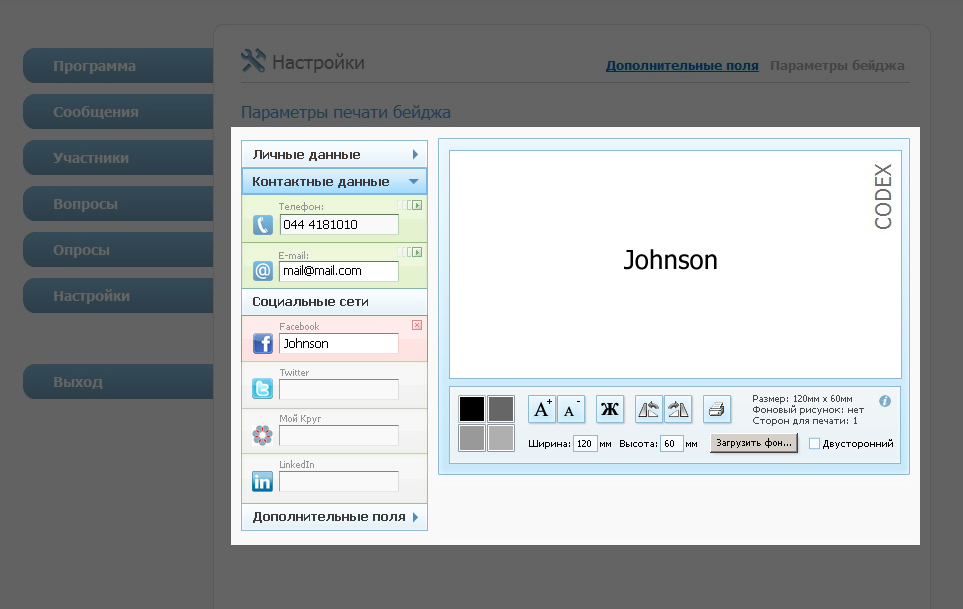The width and height of the screenshot is (963, 609).
Task: Expand the Личные данные section
Action: (335, 154)
